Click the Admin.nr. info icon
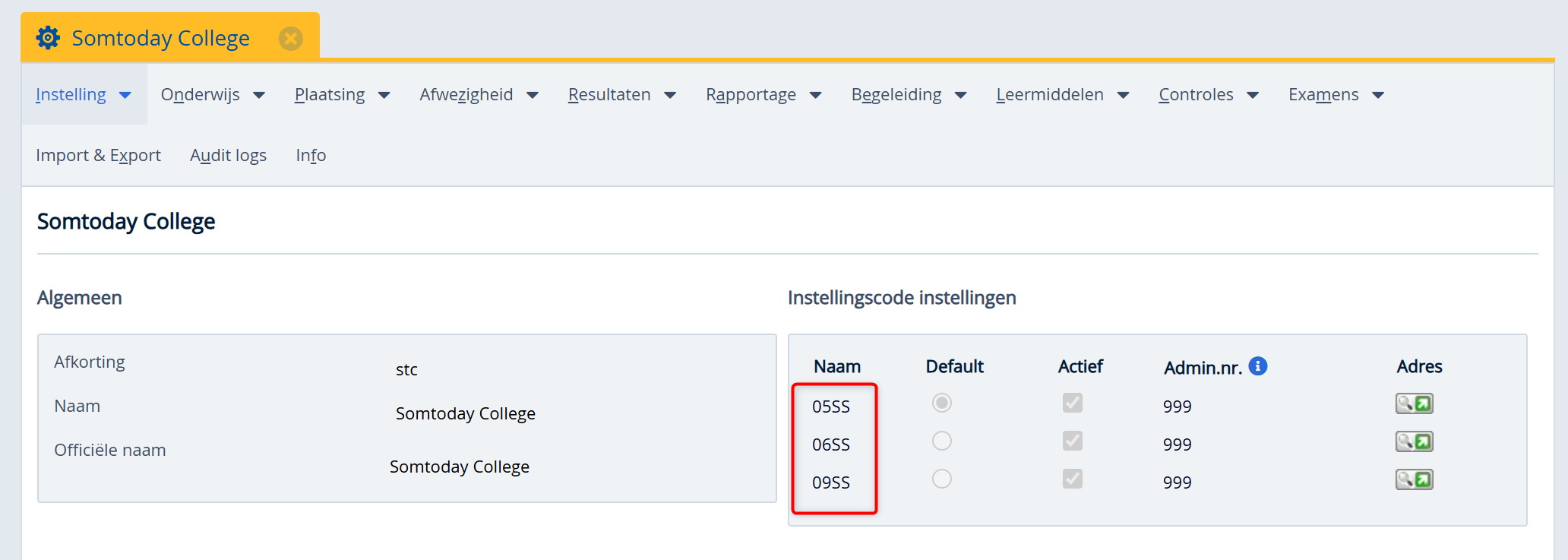Screen dimensions: 1568x560 pyautogui.click(x=1258, y=366)
